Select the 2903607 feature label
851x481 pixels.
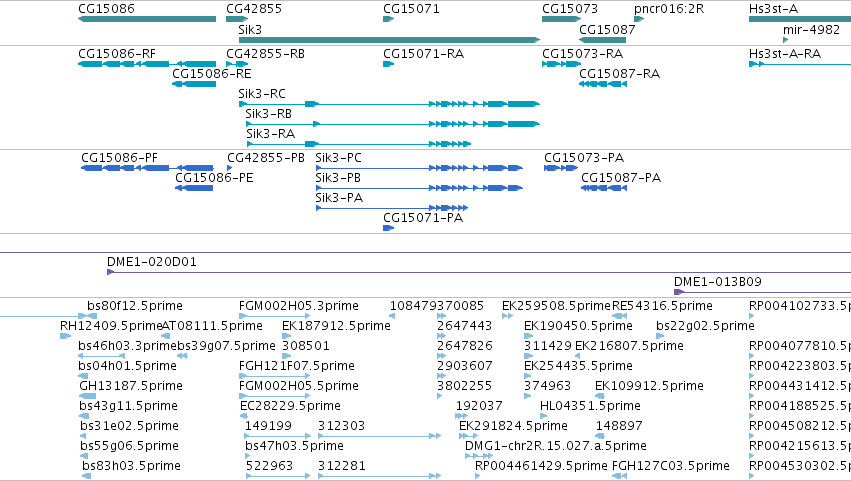(465, 366)
